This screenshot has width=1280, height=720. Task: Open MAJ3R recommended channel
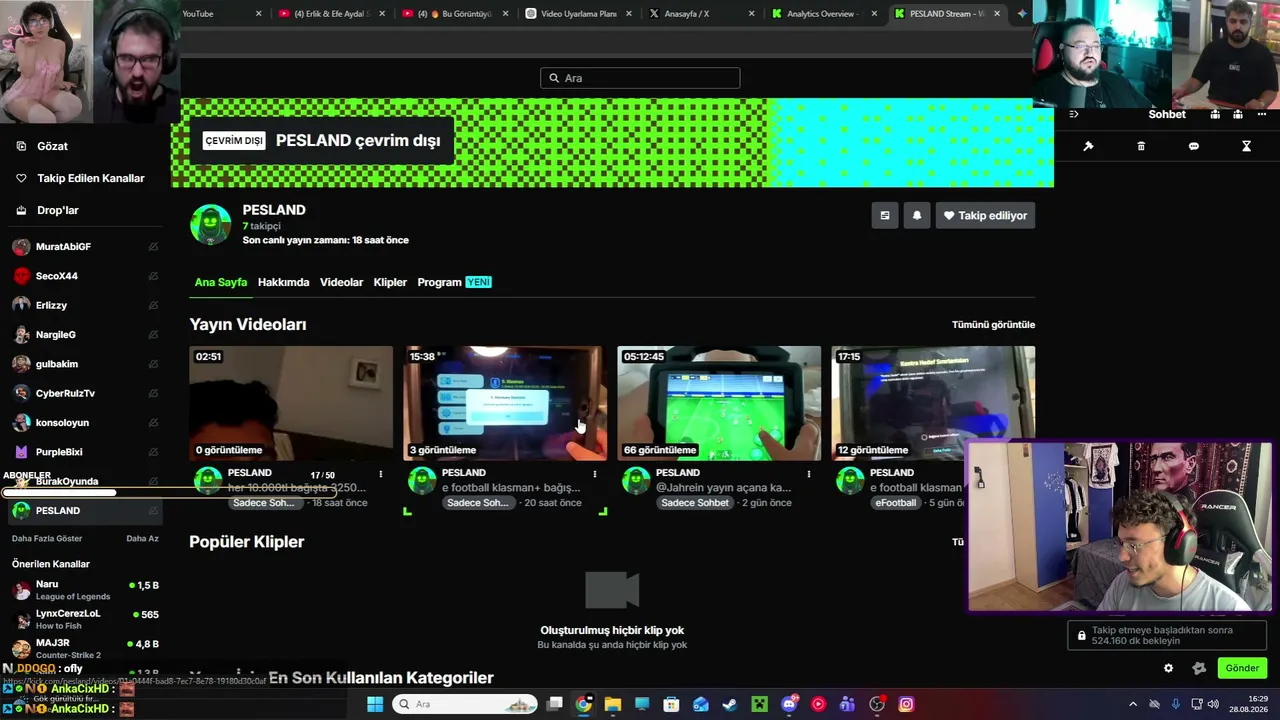[85, 649]
